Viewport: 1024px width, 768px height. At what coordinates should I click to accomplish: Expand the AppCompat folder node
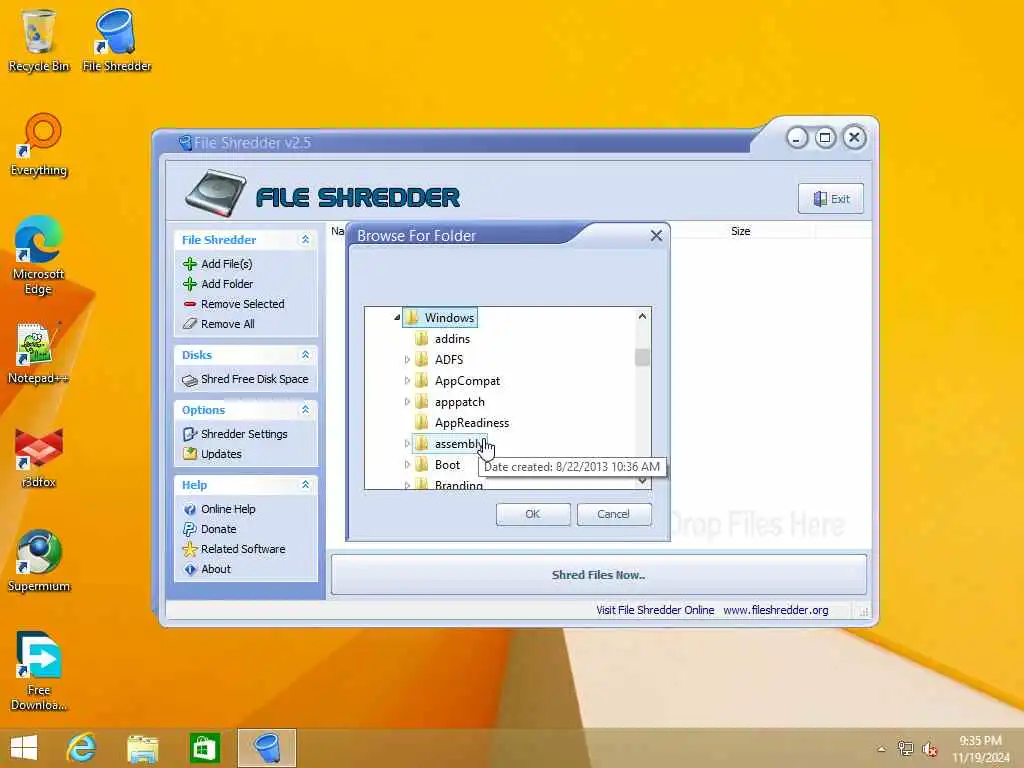point(407,381)
